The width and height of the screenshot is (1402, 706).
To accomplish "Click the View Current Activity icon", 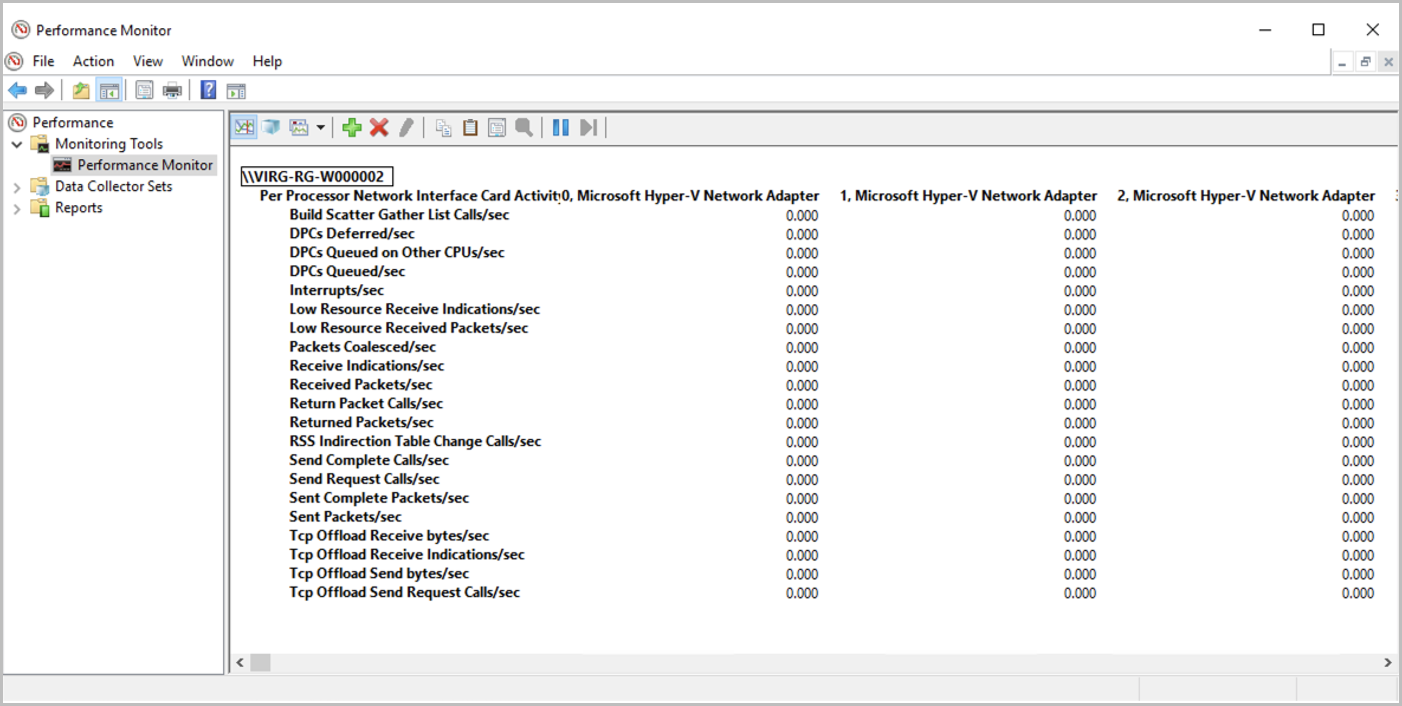I will (244, 127).
